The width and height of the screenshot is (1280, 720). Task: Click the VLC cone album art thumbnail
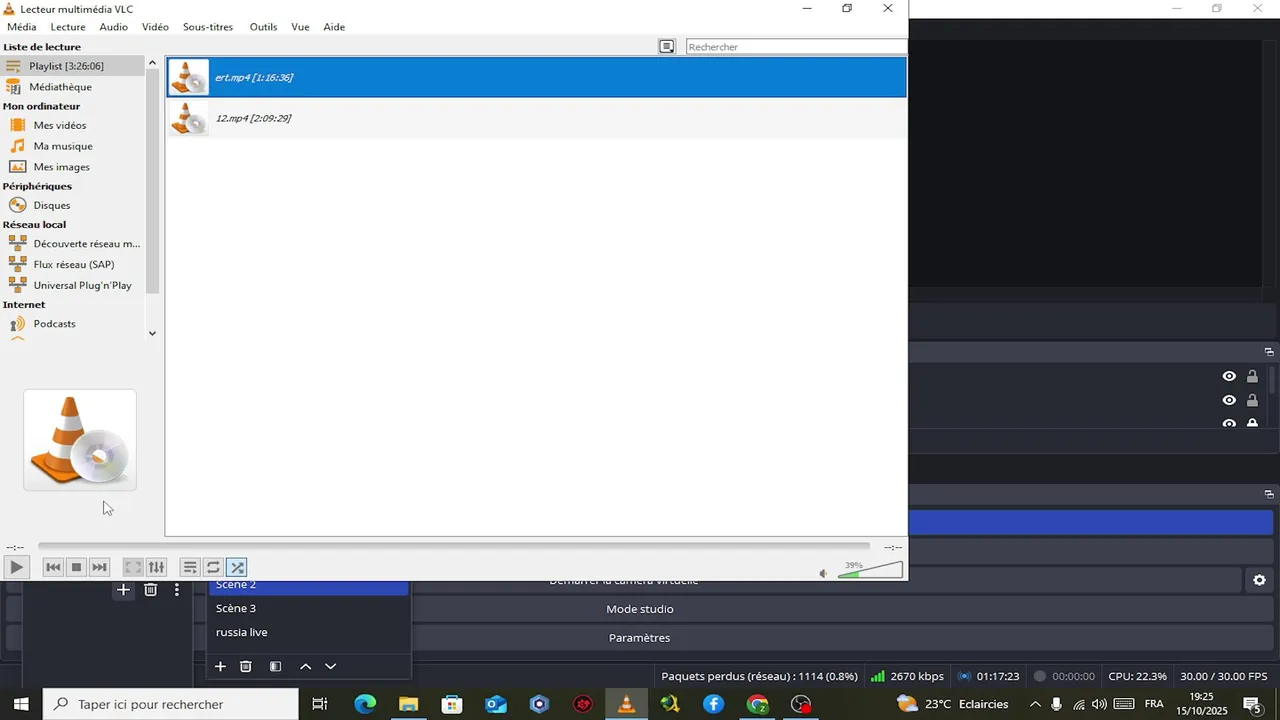point(80,440)
